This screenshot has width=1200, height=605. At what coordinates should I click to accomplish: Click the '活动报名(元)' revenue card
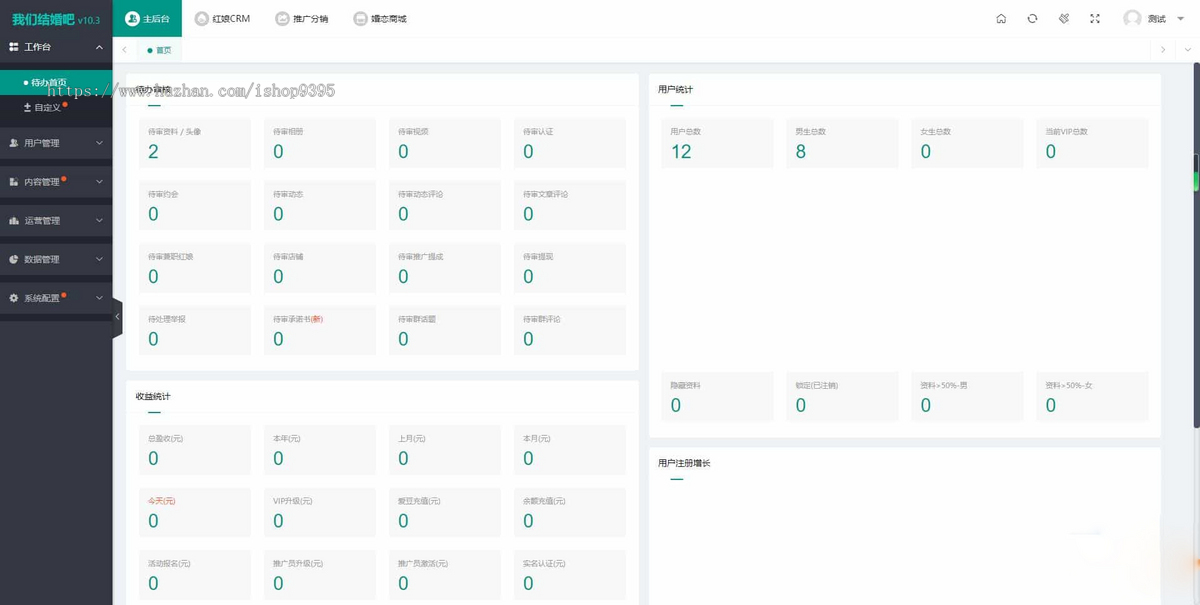195,575
